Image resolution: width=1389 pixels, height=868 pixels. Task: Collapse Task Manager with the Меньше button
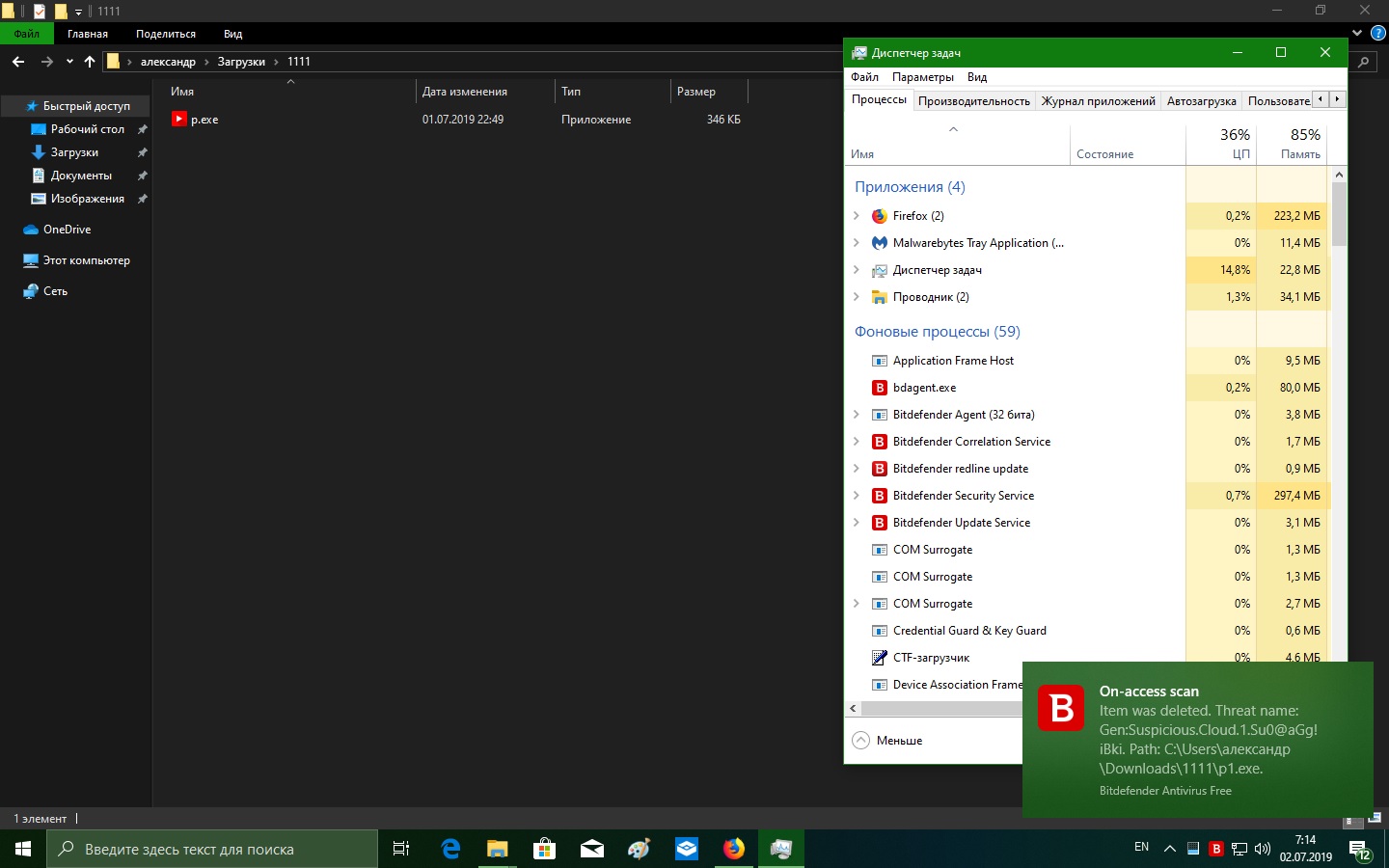point(888,741)
